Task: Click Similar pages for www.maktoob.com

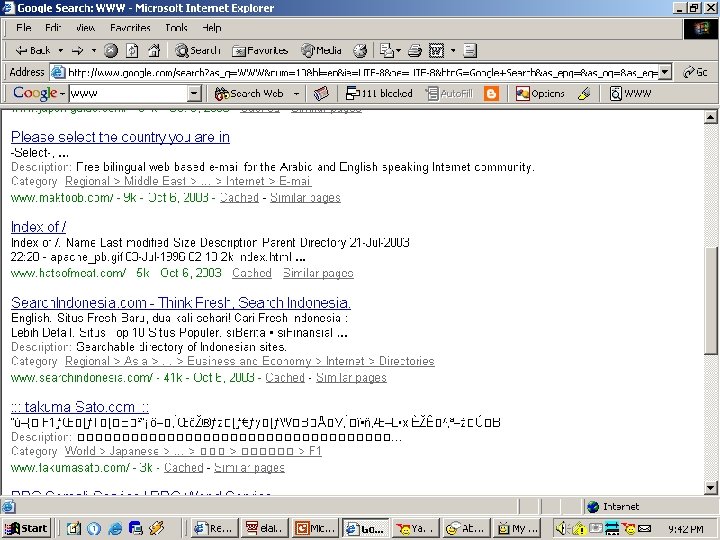Action: [x=305, y=198]
